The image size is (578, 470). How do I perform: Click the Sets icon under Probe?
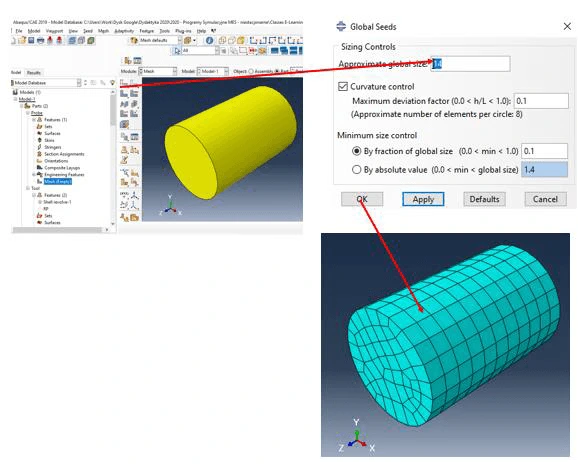click(39, 126)
